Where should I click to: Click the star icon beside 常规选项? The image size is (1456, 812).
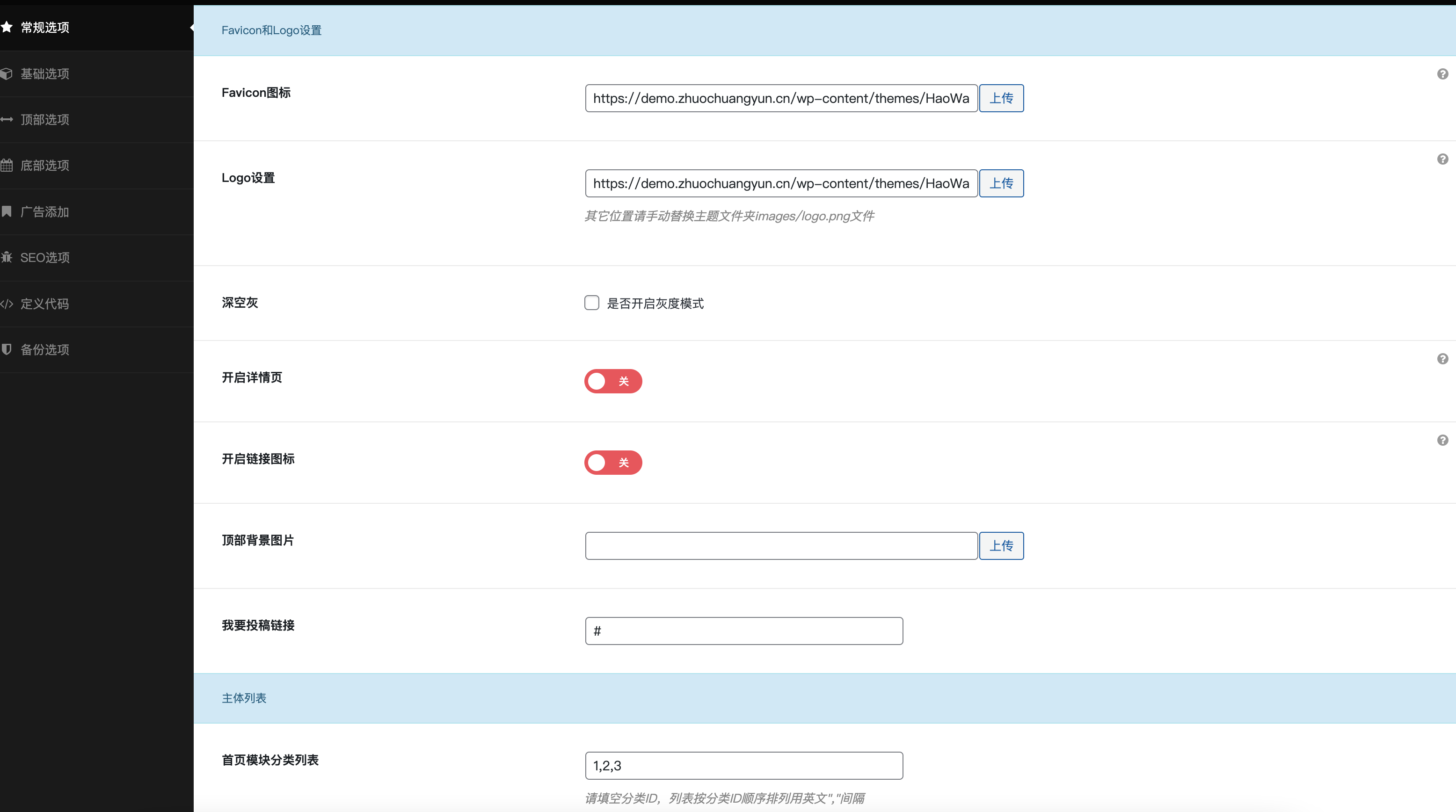[x=6, y=27]
